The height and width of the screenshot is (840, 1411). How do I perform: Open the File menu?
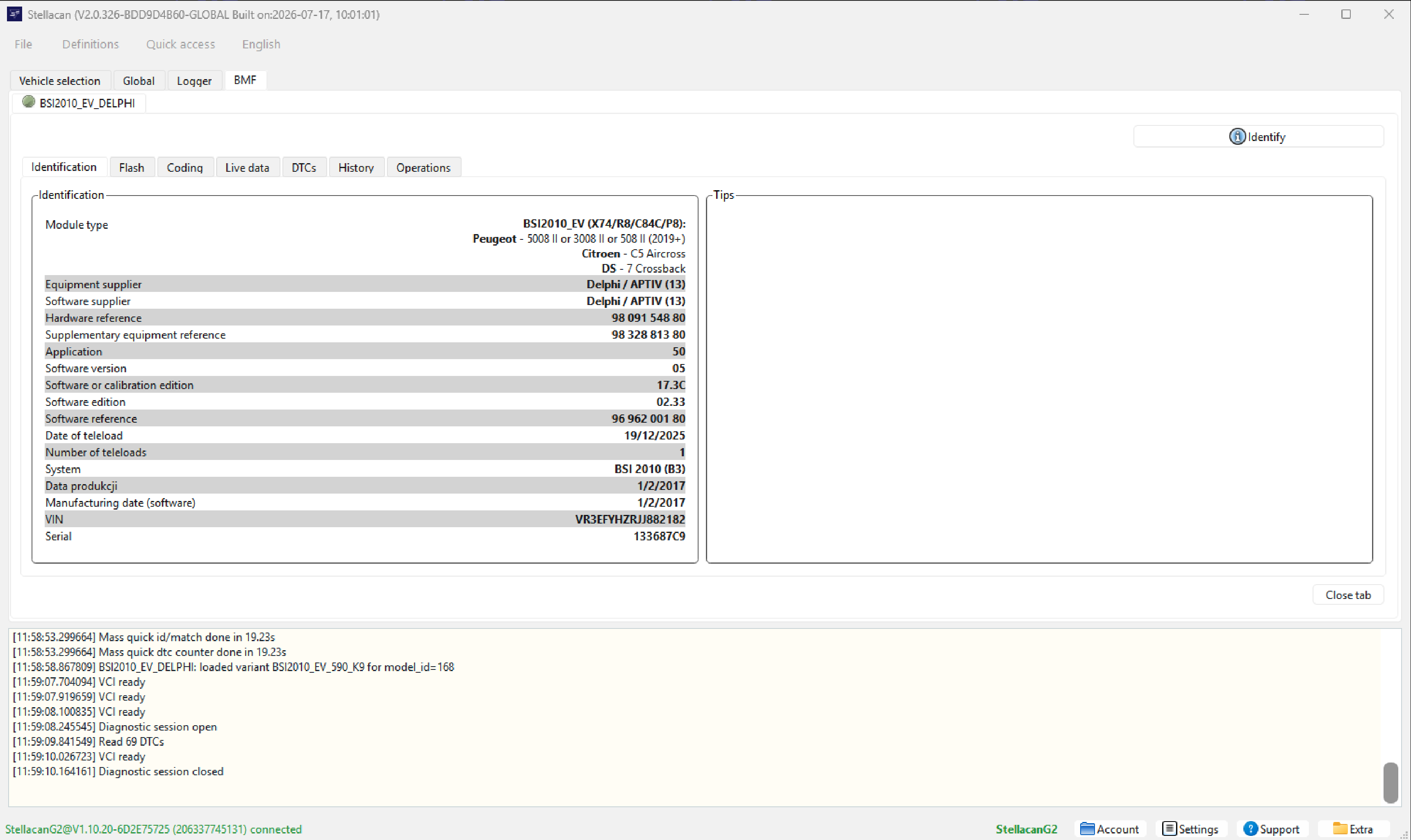[x=23, y=44]
